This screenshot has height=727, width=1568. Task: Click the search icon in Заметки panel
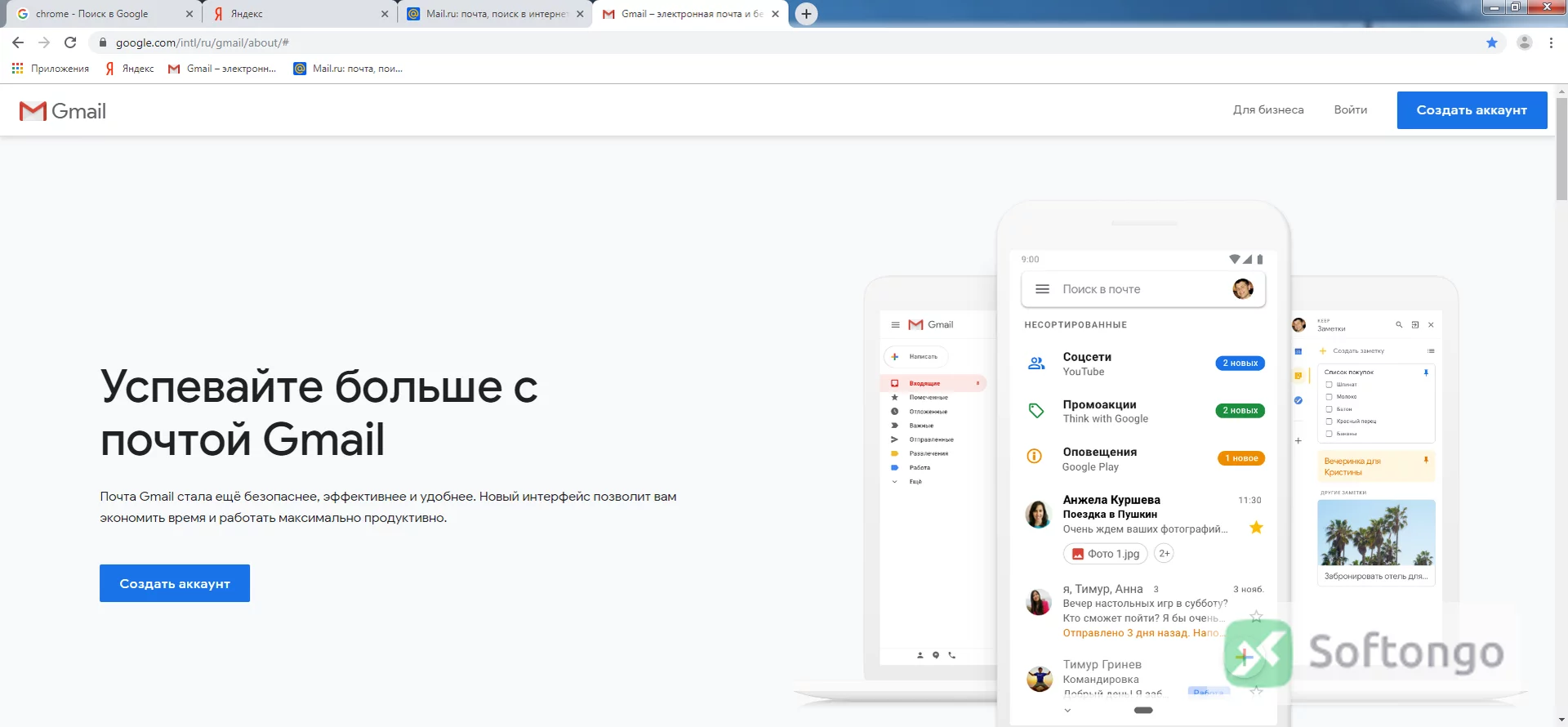tap(1399, 325)
